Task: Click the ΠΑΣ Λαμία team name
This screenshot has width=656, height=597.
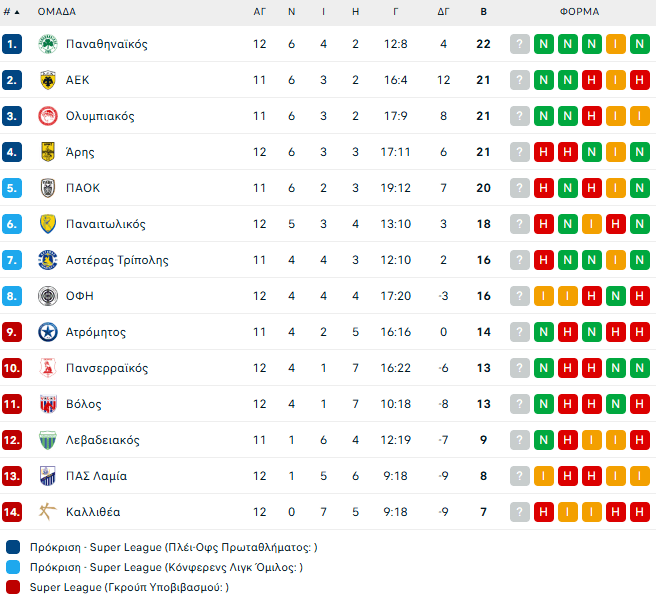Action: coord(96,476)
